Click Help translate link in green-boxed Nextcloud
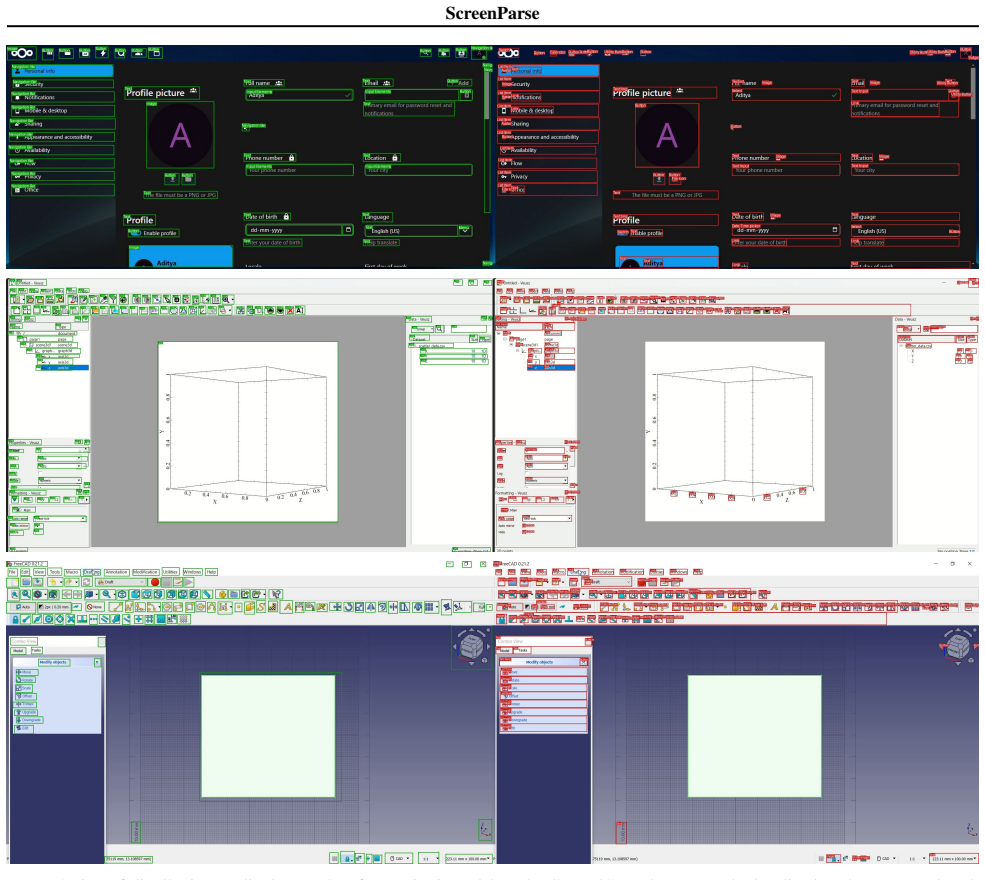The image size is (985, 880). pos(382,242)
